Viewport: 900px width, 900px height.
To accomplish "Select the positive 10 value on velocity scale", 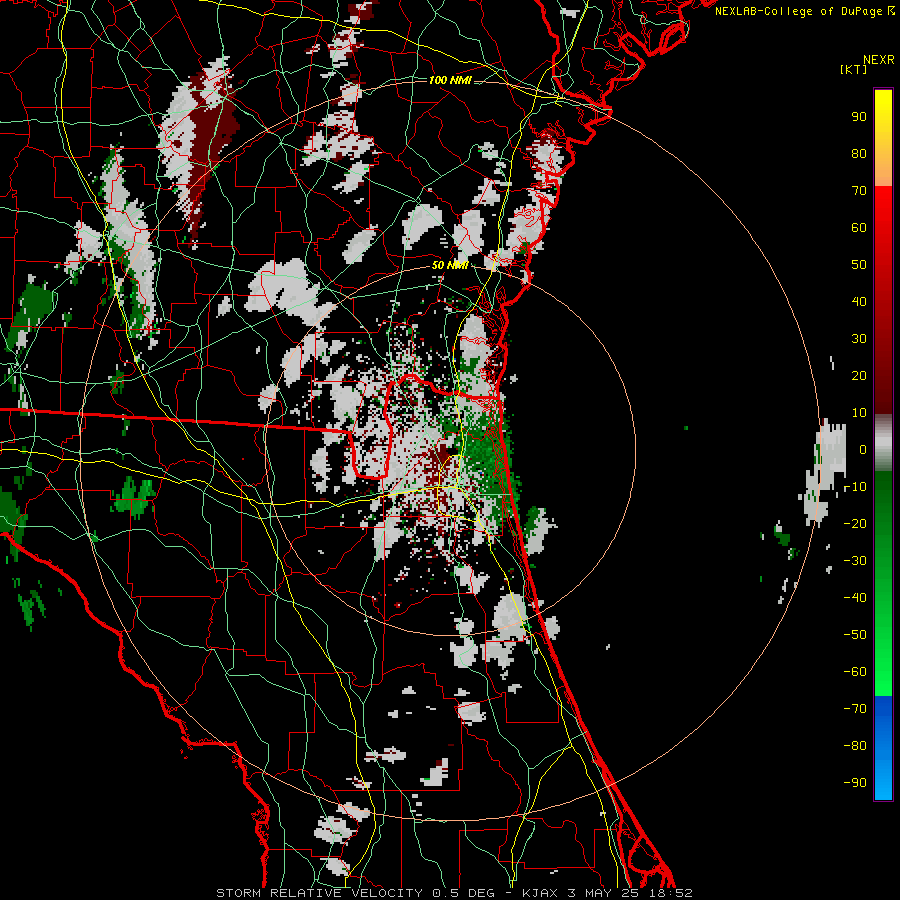I will click(x=859, y=413).
